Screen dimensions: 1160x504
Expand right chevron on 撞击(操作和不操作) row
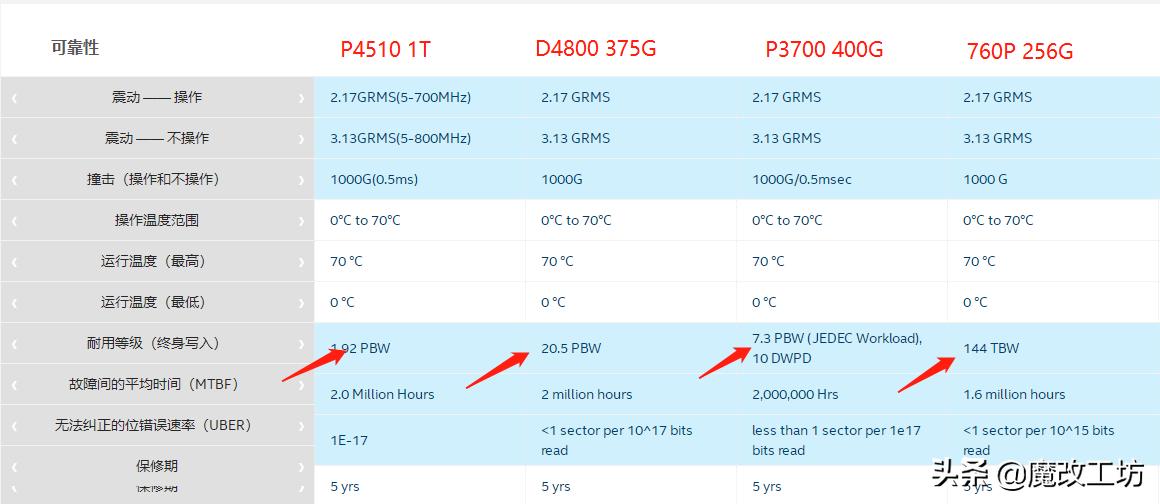coord(300,180)
